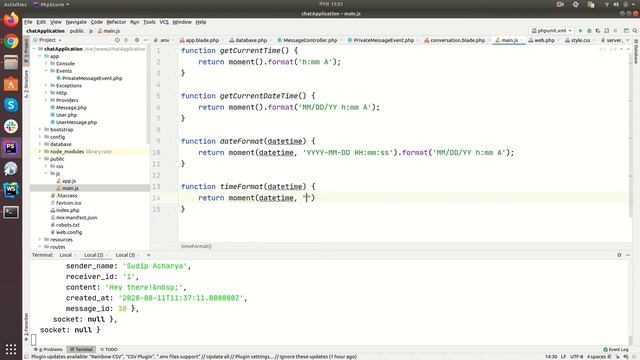Viewport: 640px width, 360px height.
Task: Open the TODO tool window
Action: click(109, 349)
